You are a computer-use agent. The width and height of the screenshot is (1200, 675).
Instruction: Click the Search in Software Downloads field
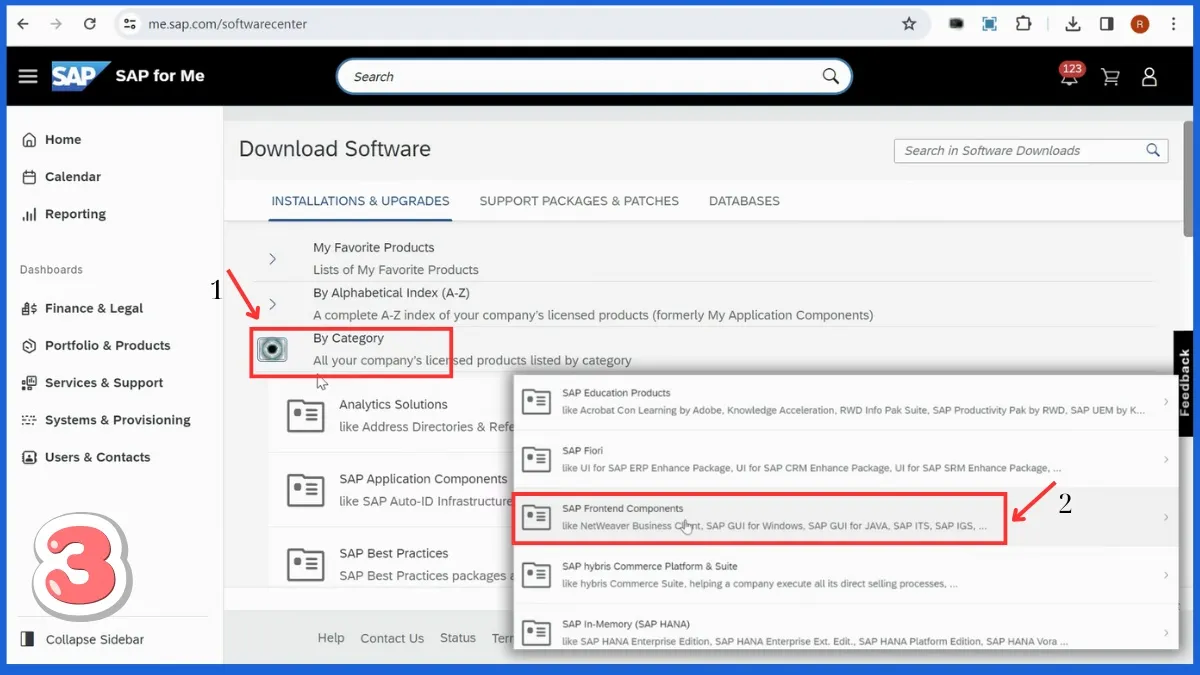point(1010,150)
